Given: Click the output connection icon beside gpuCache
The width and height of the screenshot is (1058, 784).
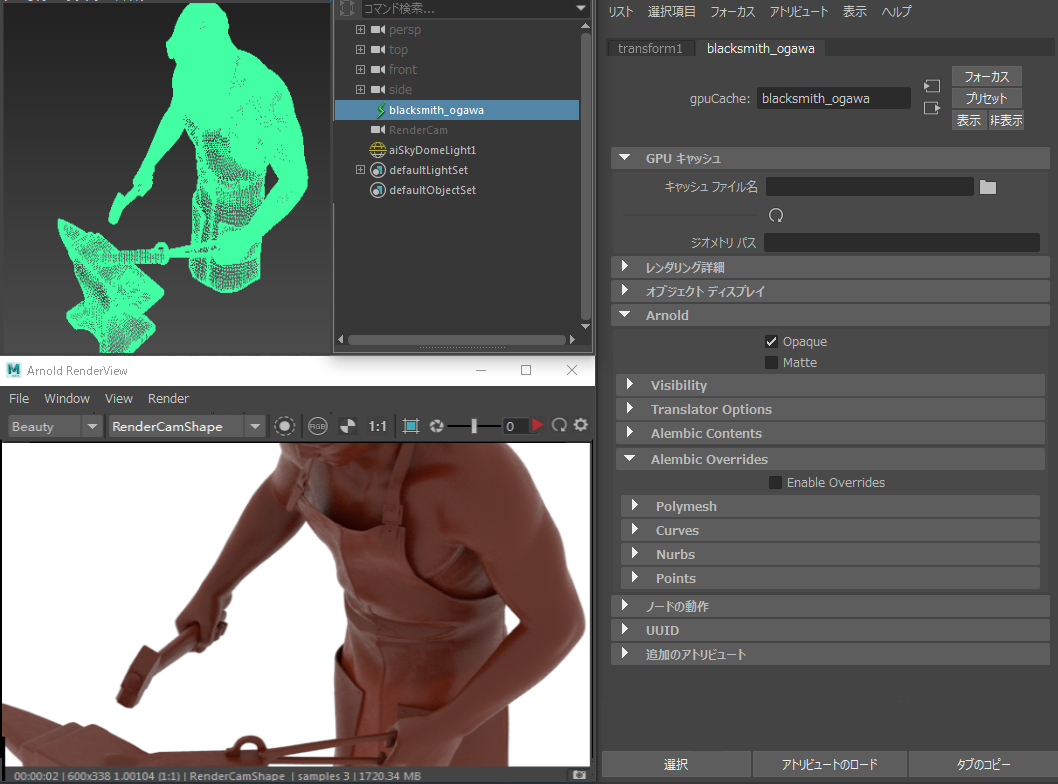Looking at the screenshot, I should click(932, 108).
